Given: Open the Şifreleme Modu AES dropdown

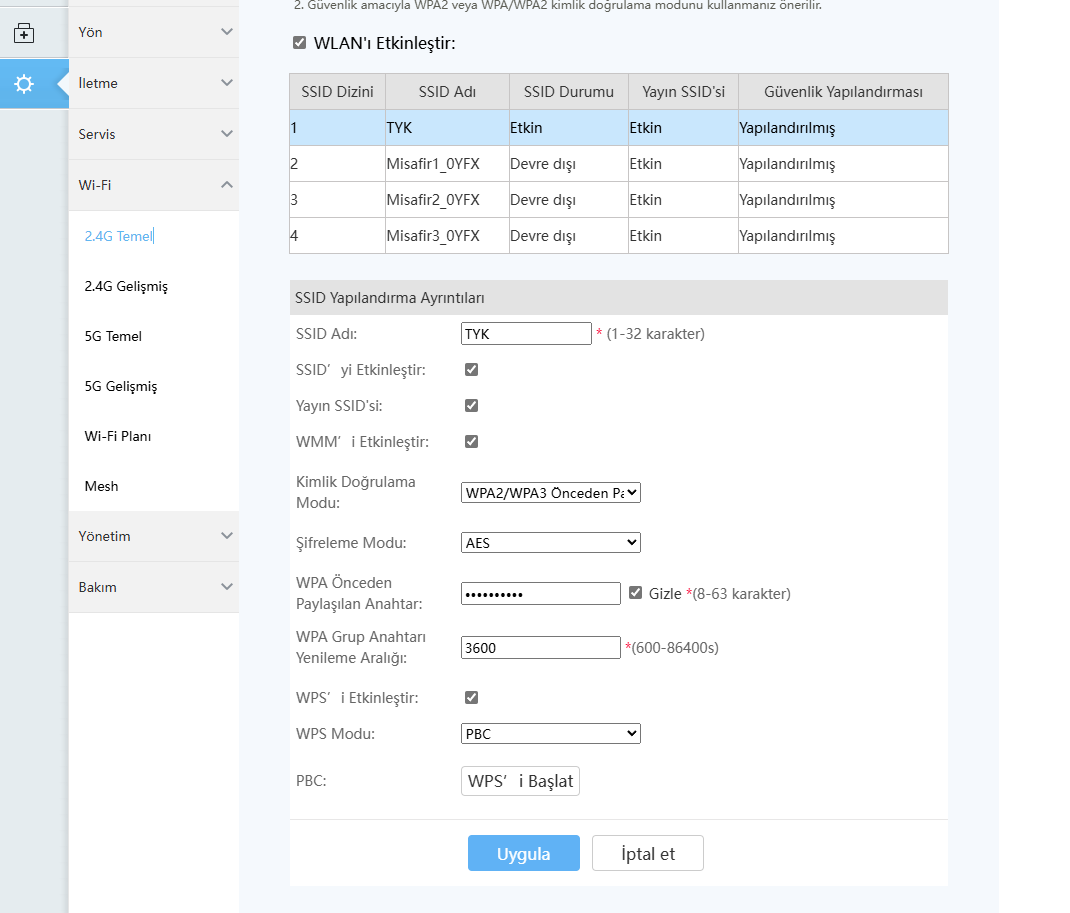Looking at the screenshot, I should 550,543.
